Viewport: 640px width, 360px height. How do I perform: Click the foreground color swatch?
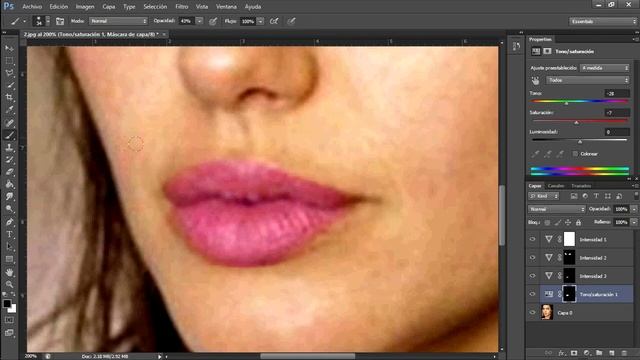click(x=7, y=303)
